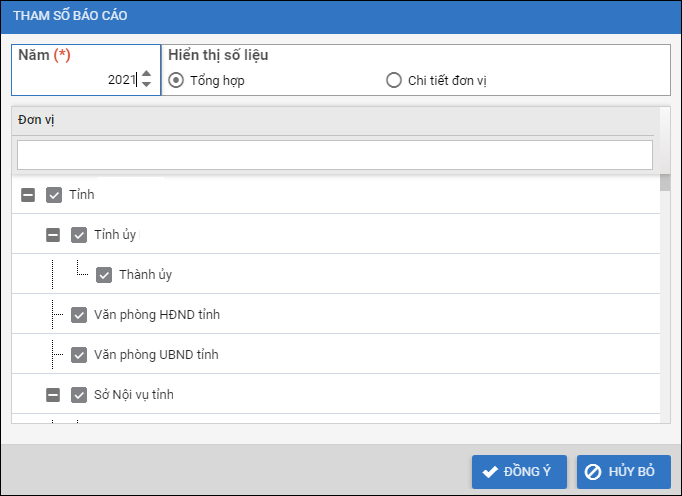
Task: Collapse the Tỉnh ủy tree node
Action: (x=54, y=235)
